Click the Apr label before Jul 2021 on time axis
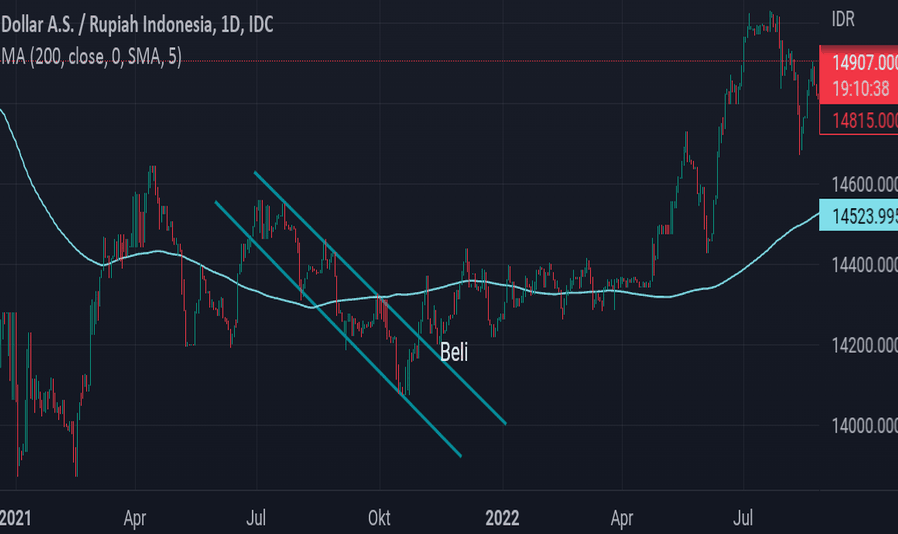 tap(135, 518)
